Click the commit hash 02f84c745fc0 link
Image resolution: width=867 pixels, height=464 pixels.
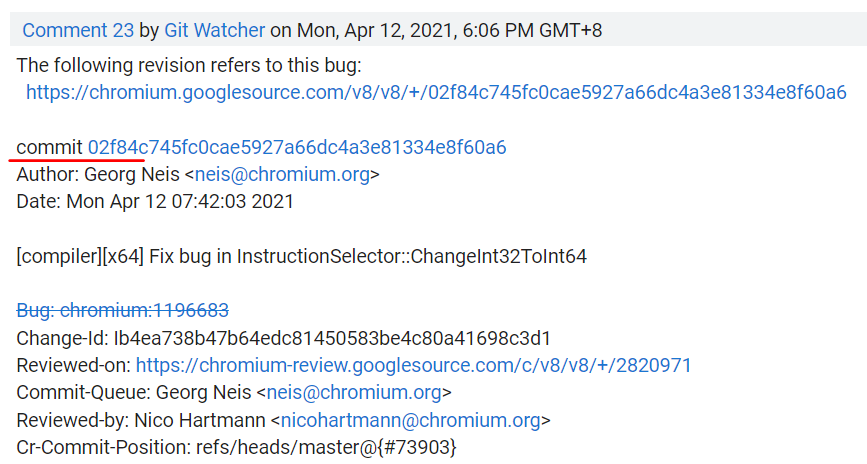[297, 148]
